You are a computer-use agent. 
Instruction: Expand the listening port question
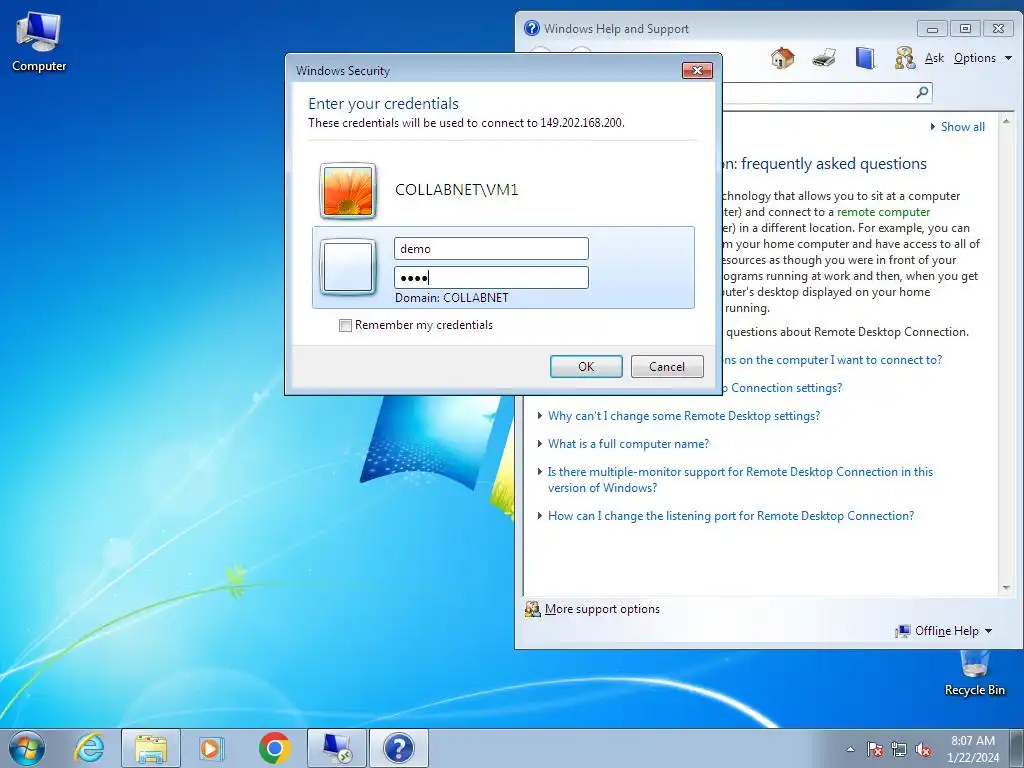pos(730,516)
